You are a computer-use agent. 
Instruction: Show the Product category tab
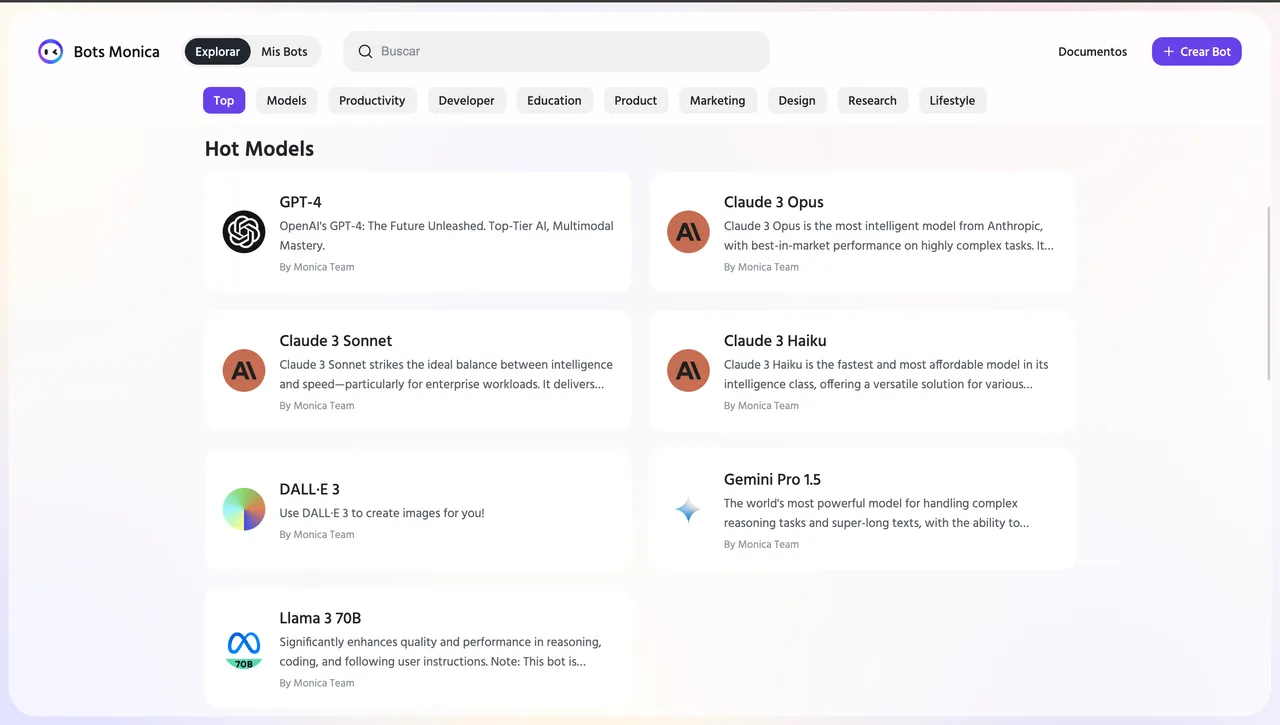(x=636, y=100)
